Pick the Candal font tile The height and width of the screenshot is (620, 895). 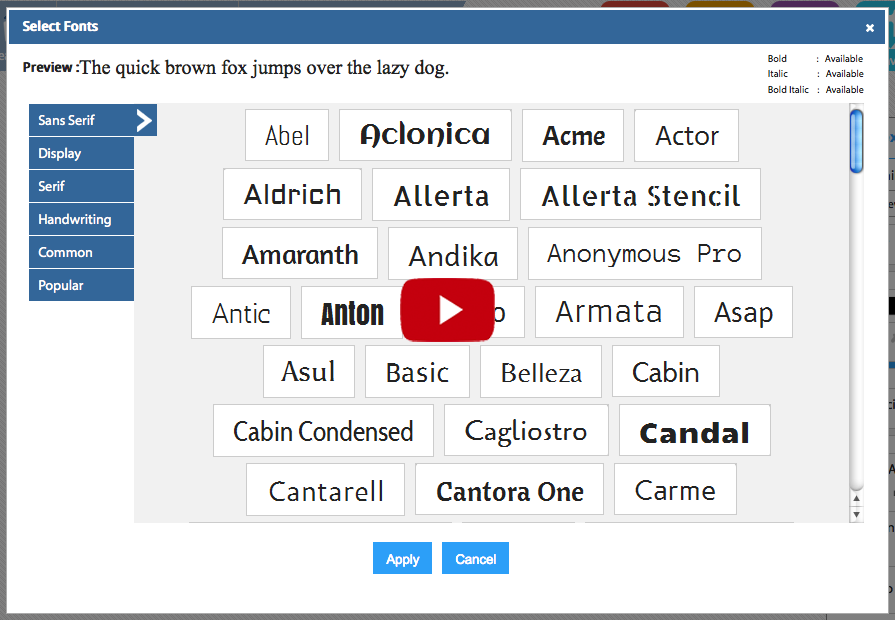pyautogui.click(x=695, y=431)
